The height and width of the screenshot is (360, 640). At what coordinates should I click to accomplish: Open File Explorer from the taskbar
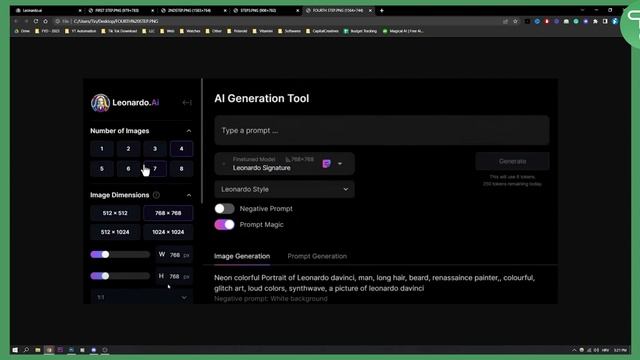click(38, 350)
